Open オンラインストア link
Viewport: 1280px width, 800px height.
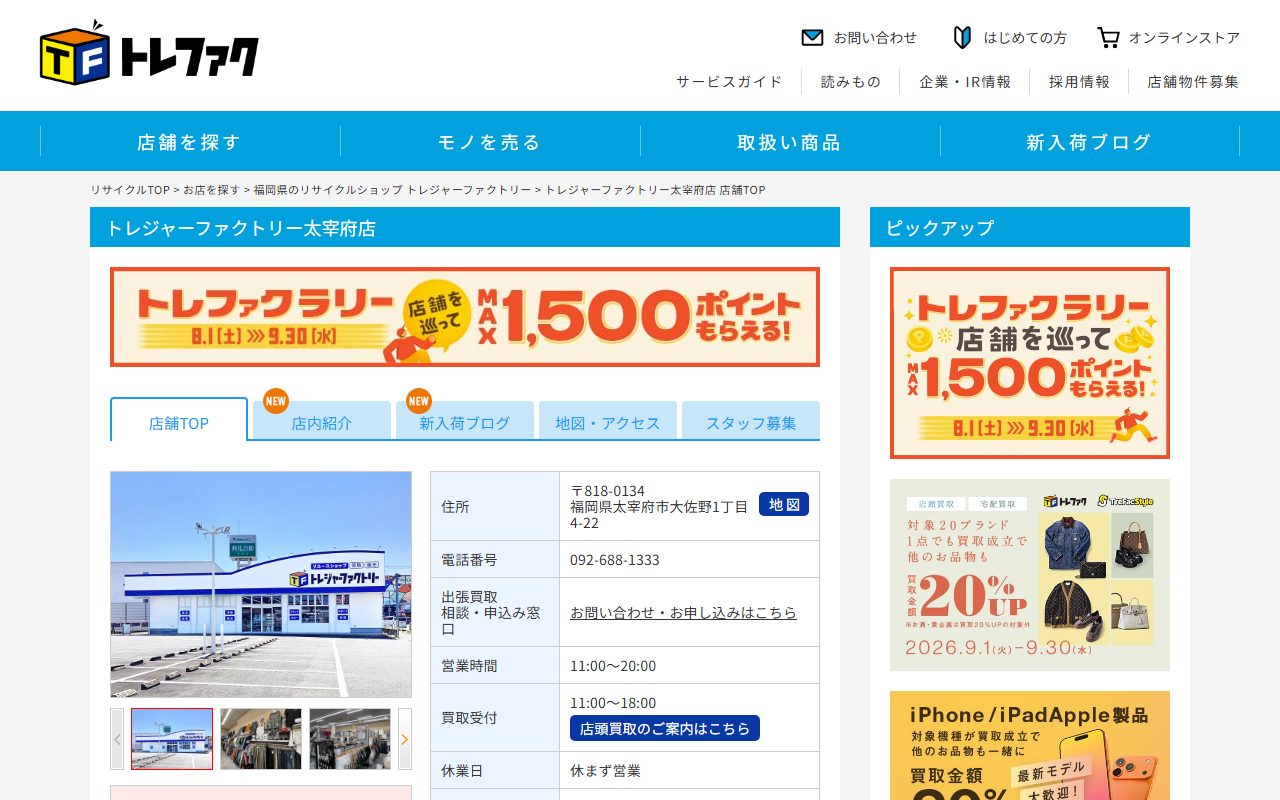point(1184,38)
